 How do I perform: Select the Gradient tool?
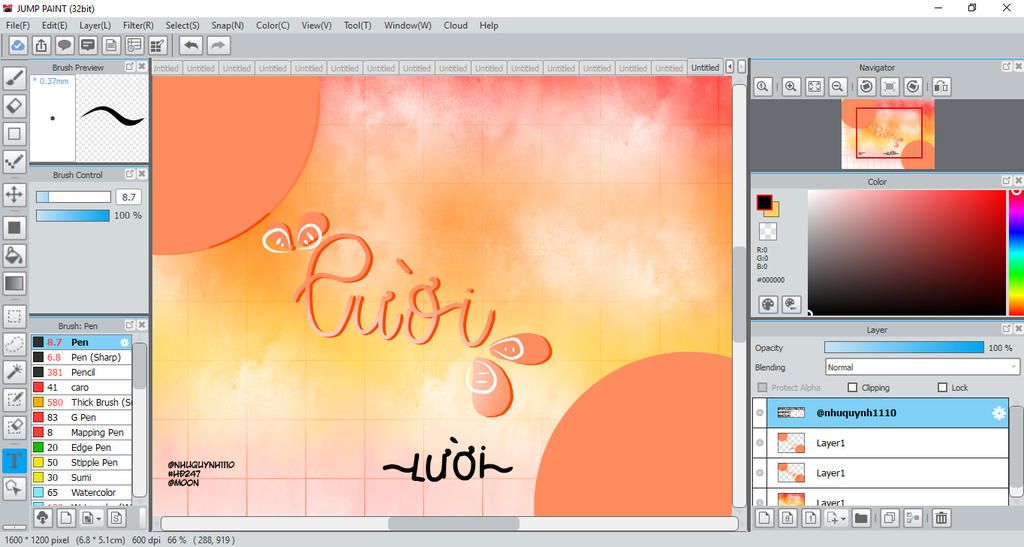coord(14,283)
